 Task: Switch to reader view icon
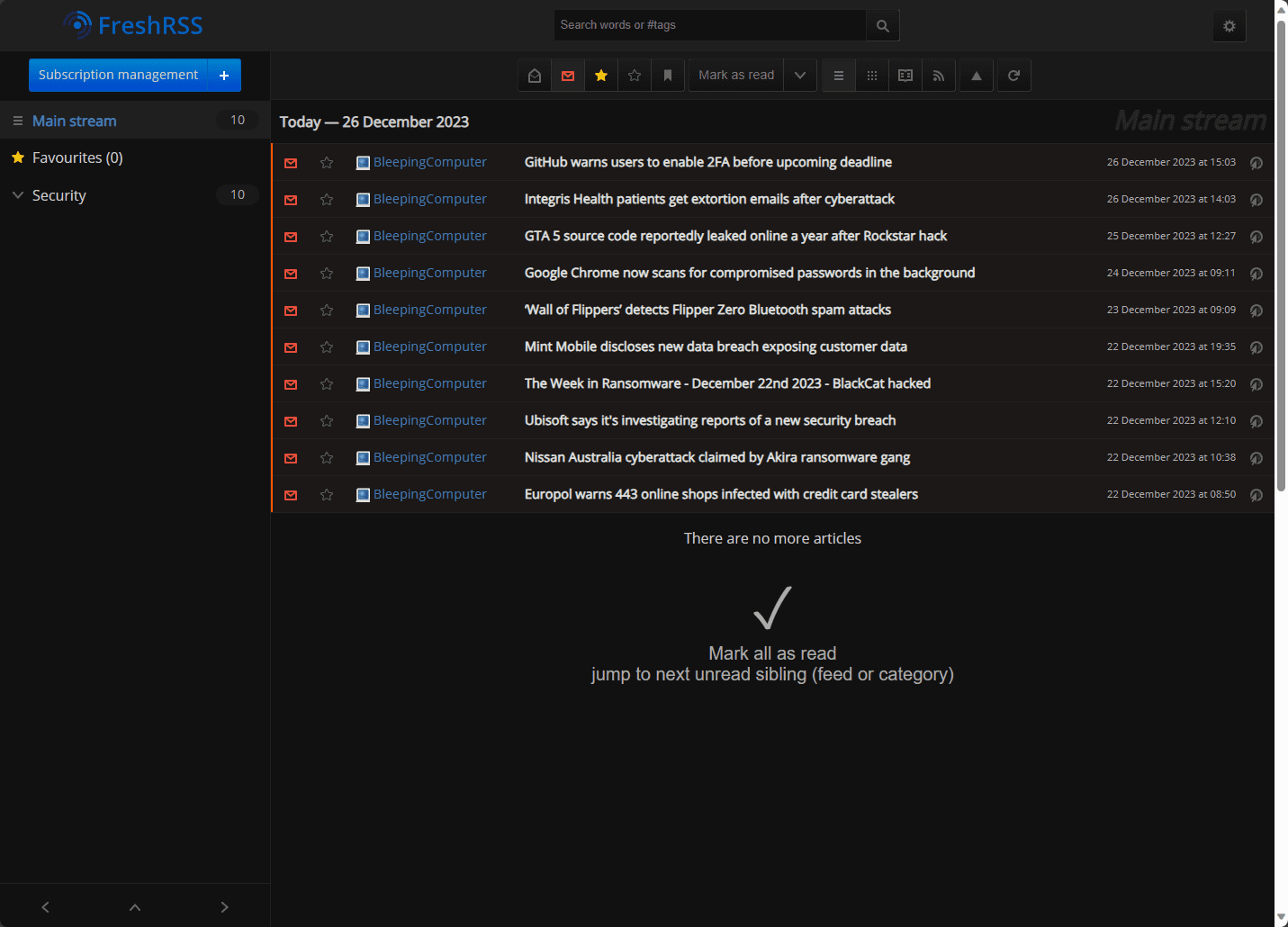pyautogui.click(x=905, y=76)
